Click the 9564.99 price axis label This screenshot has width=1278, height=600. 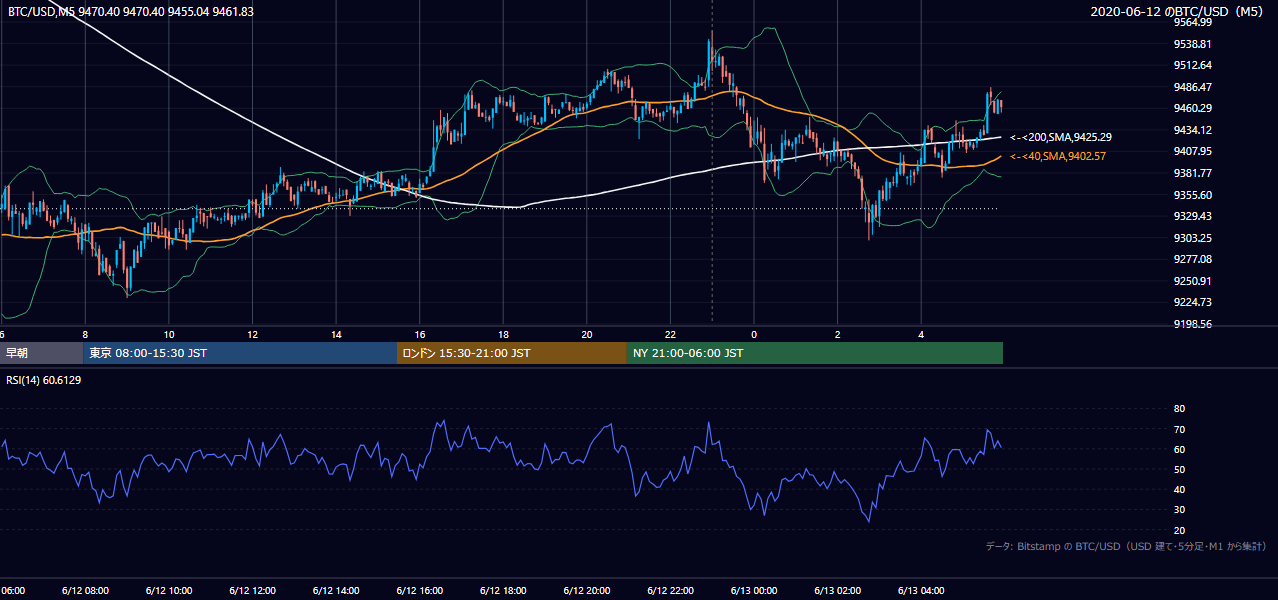pyautogui.click(x=1193, y=22)
